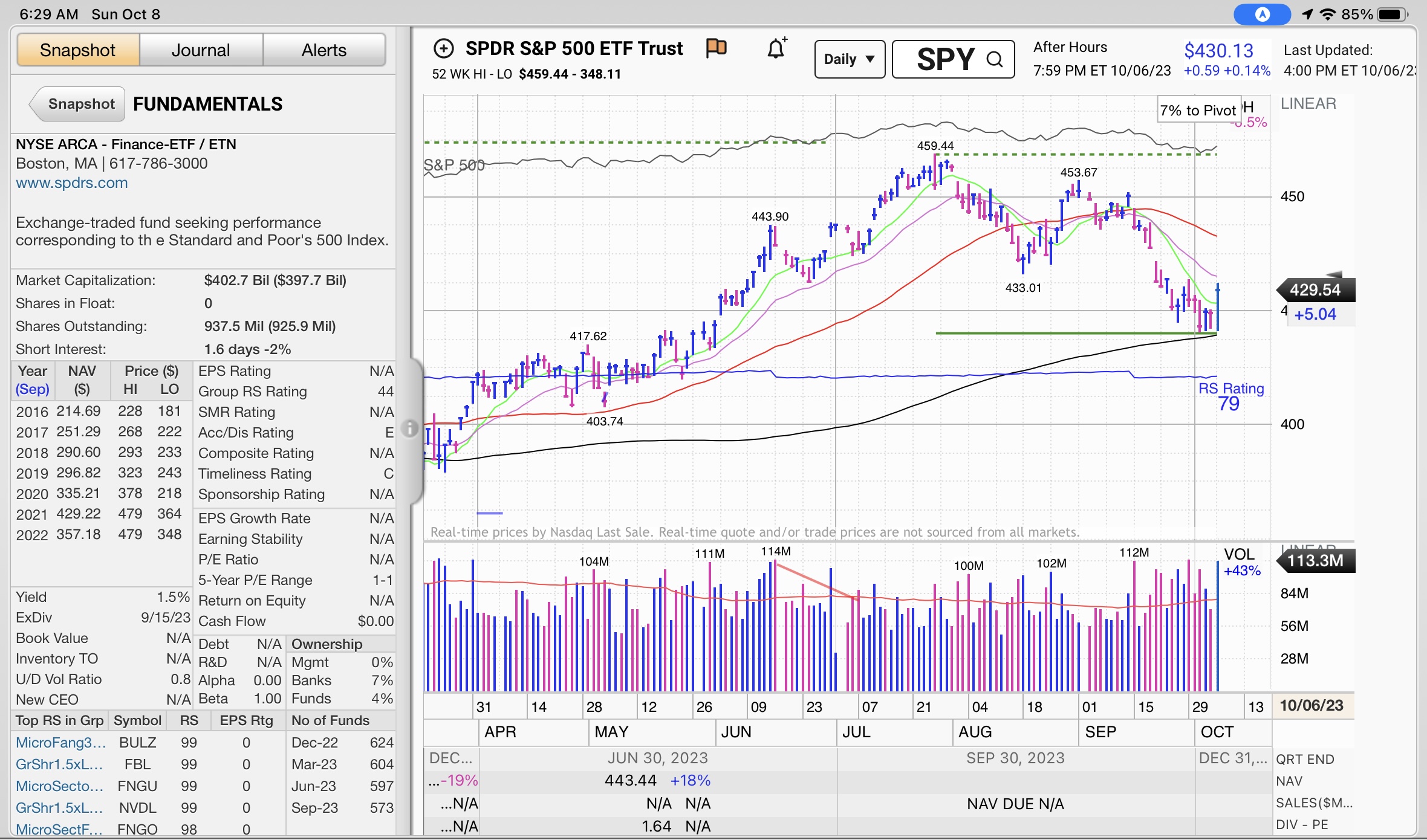Image resolution: width=1427 pixels, height=840 pixels.
Task: Switch to the Snapshot tab
Action: pyautogui.click(x=78, y=50)
